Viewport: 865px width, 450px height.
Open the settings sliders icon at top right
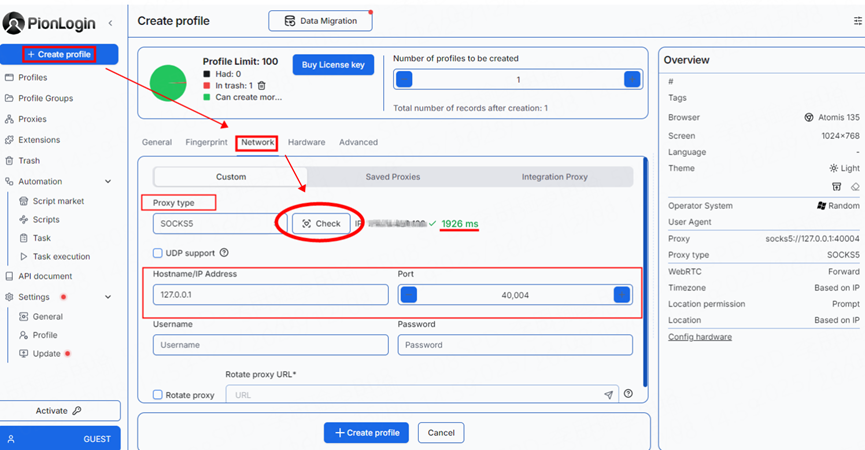pos(857,20)
